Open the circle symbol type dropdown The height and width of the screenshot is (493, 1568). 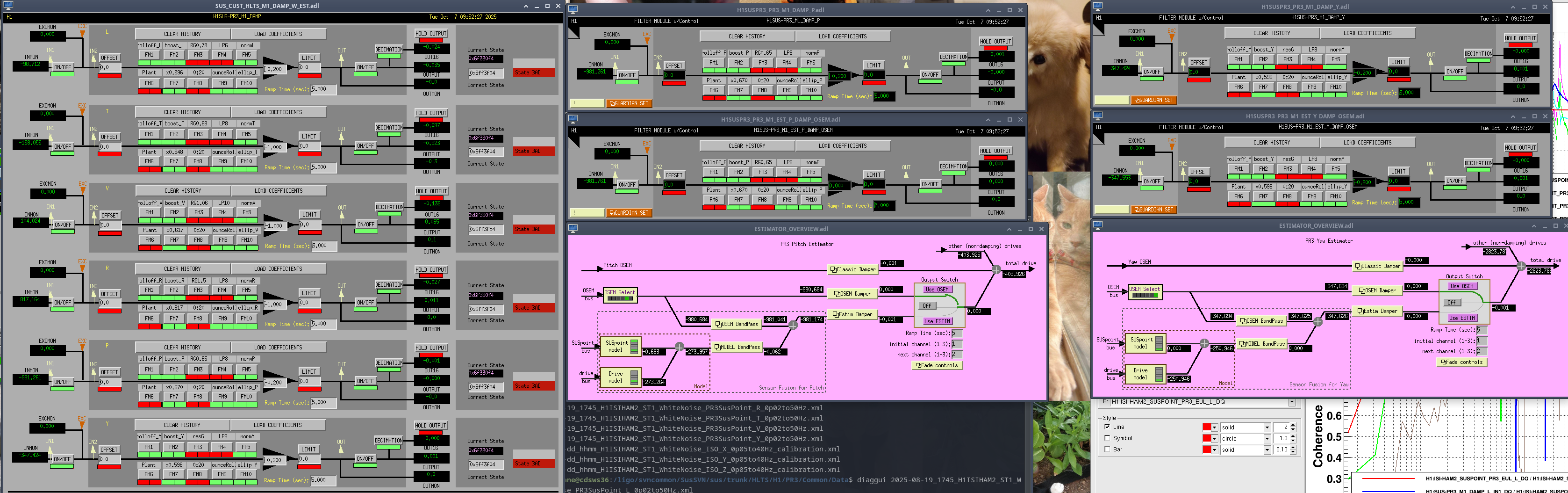click(x=1267, y=439)
